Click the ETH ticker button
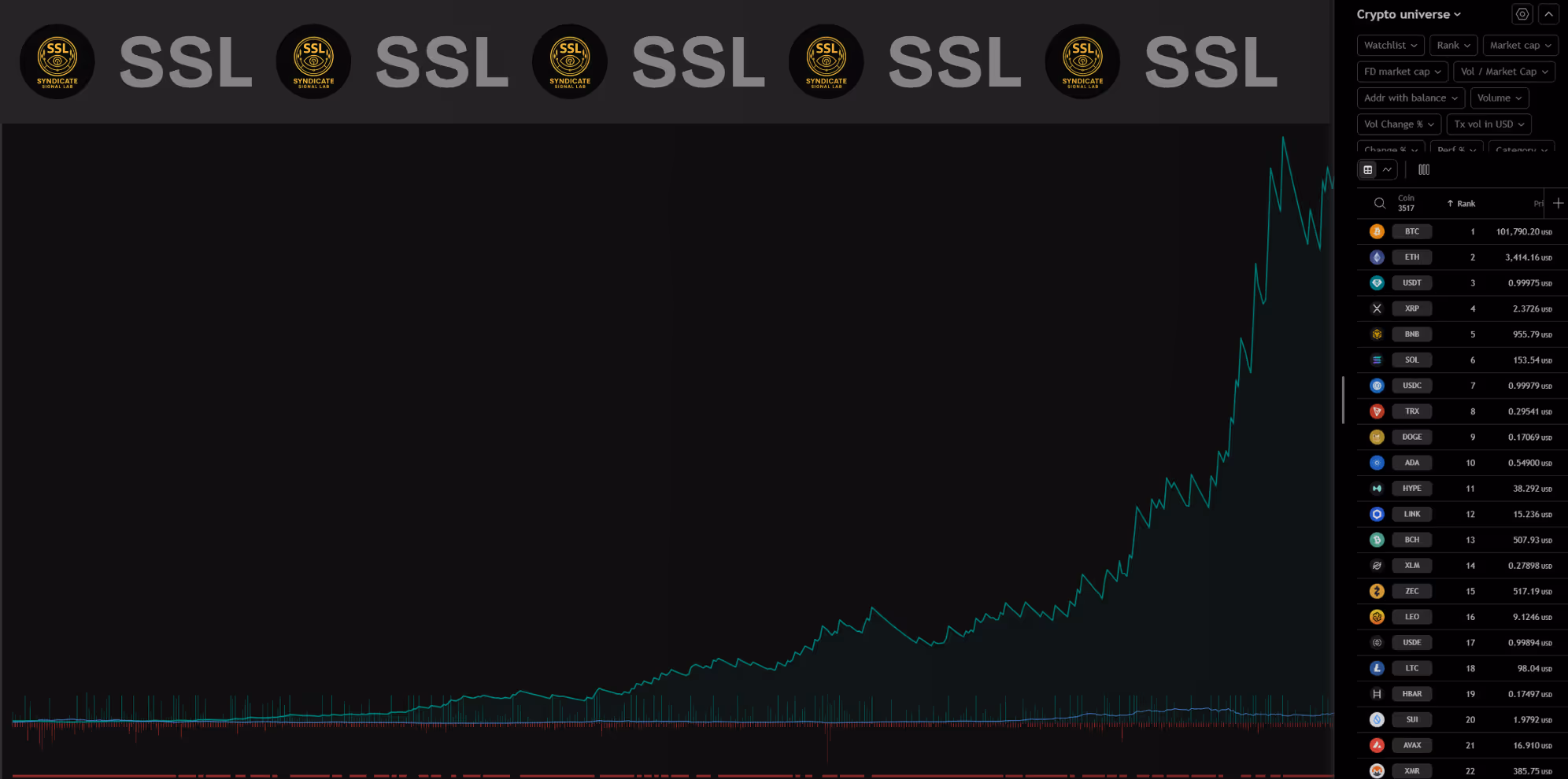 click(x=1411, y=257)
